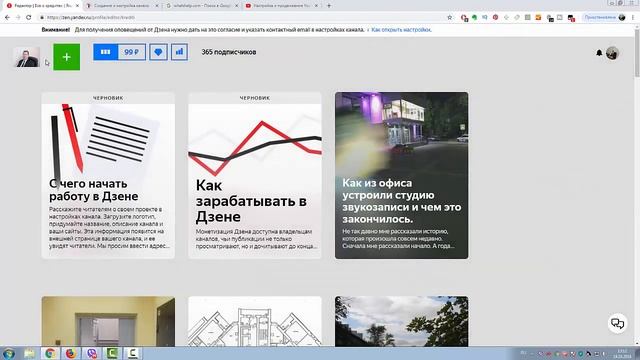Click the round user avatar at top right
640x360 pixels.
point(612,53)
